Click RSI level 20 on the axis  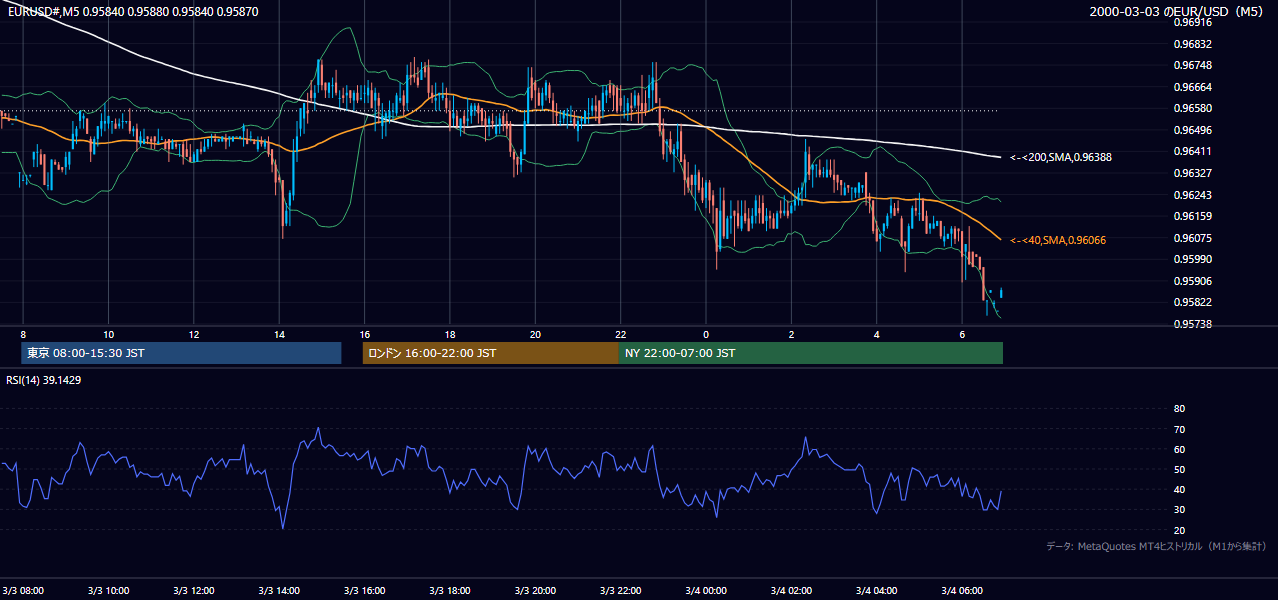pos(1179,530)
